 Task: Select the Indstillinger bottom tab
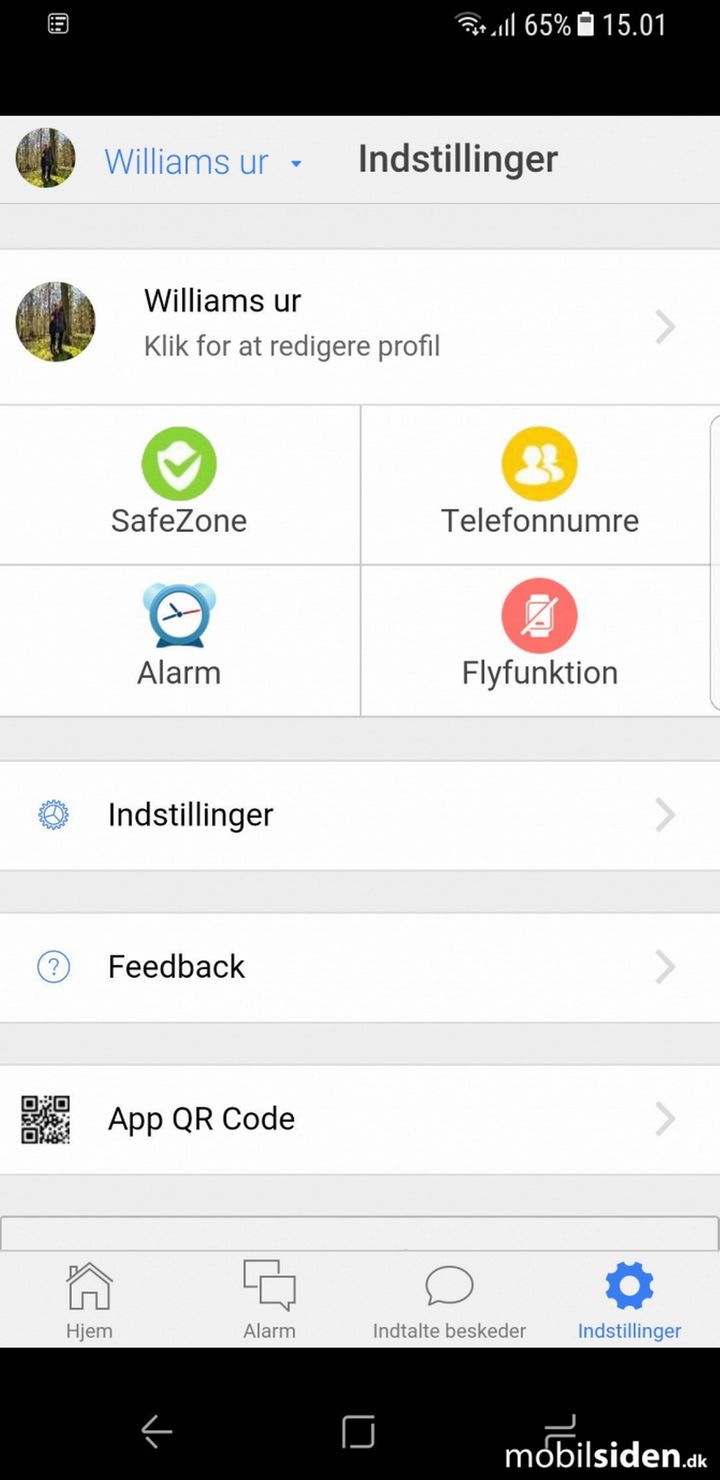pyautogui.click(x=629, y=1300)
